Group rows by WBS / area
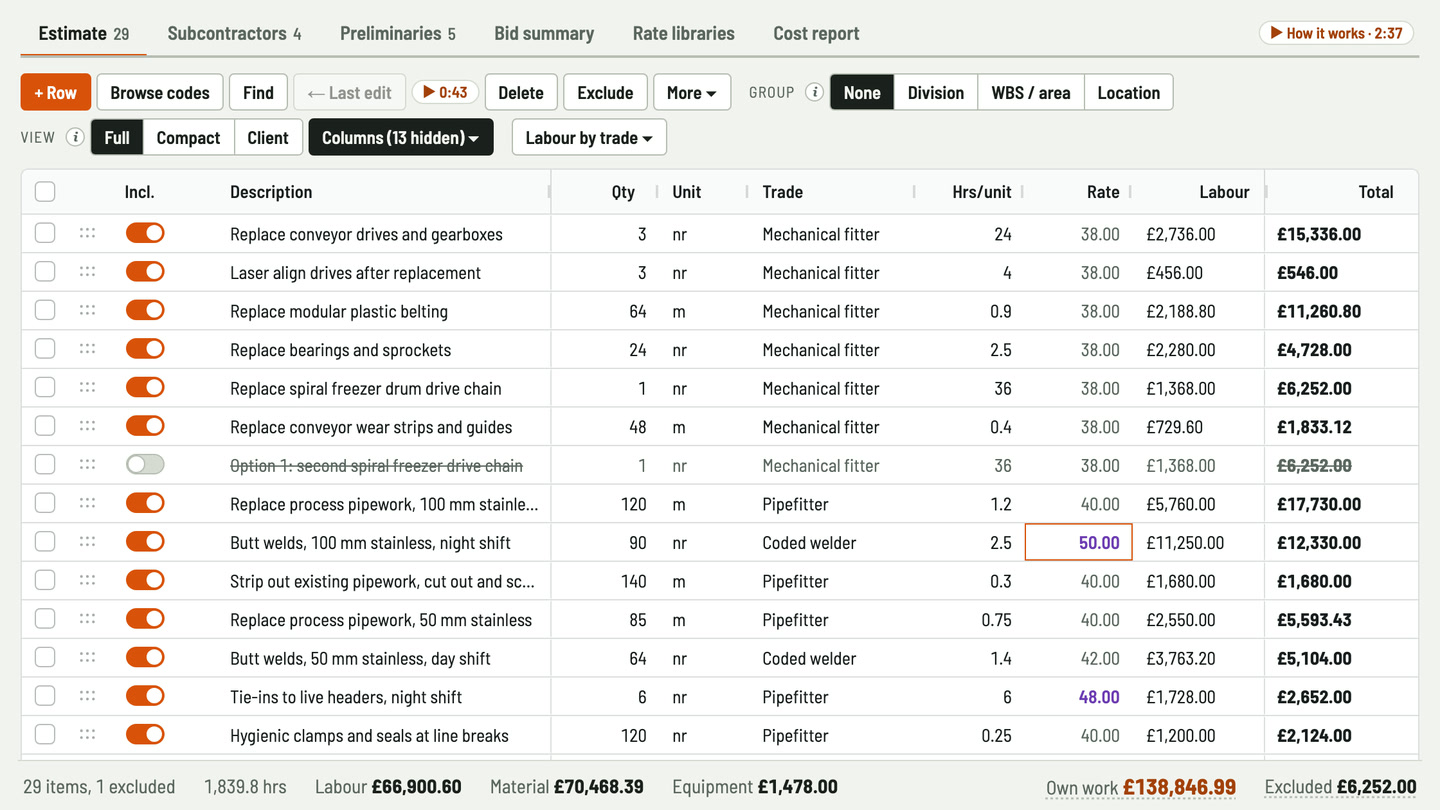The height and width of the screenshot is (810, 1440). point(1031,92)
